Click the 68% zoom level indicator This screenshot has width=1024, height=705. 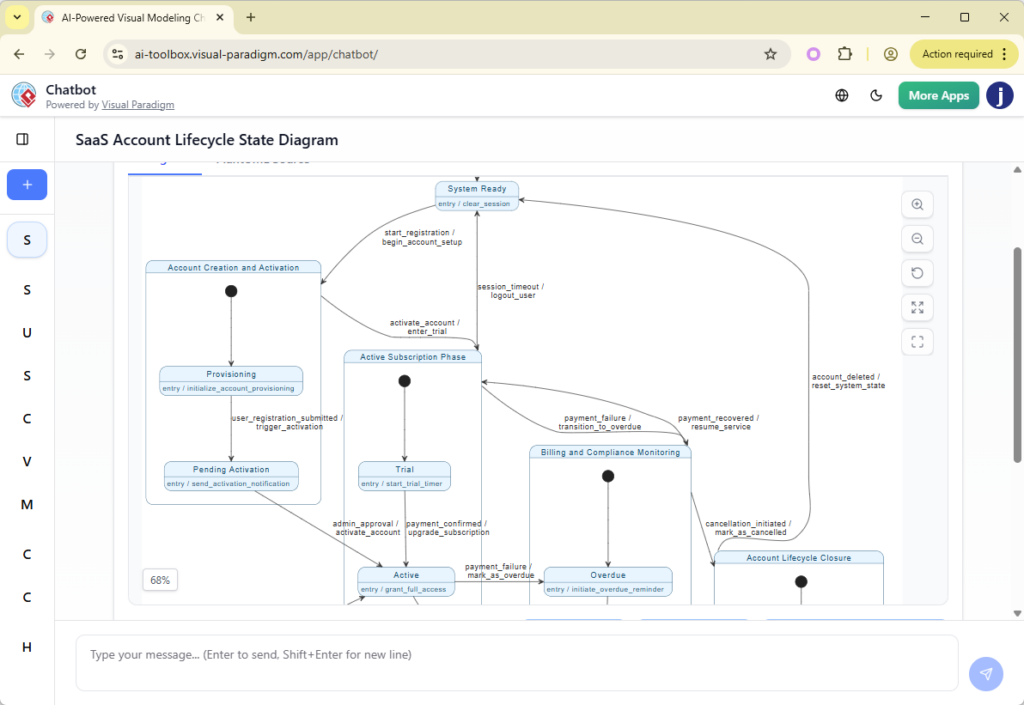coord(160,579)
